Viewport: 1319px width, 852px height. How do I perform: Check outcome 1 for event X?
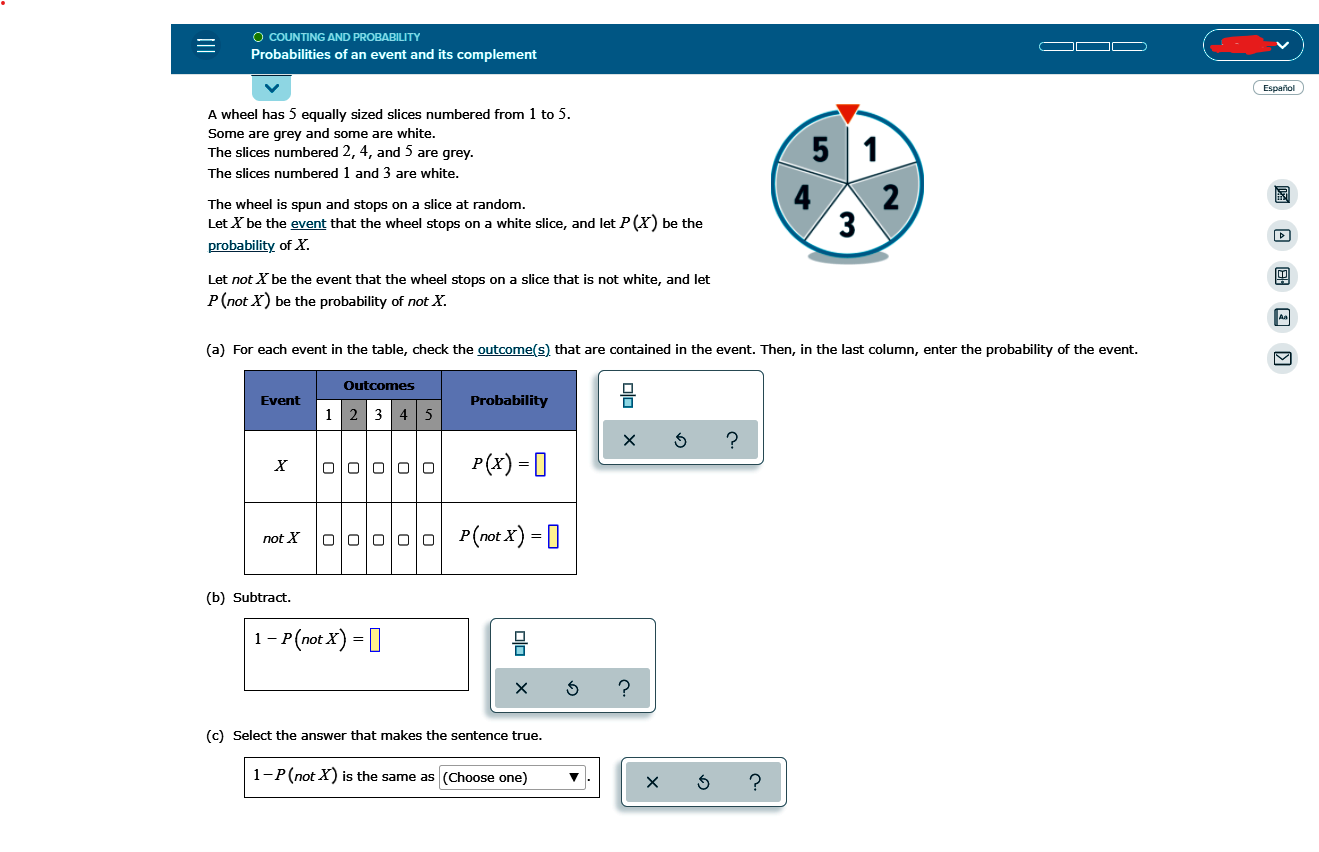[328, 466]
